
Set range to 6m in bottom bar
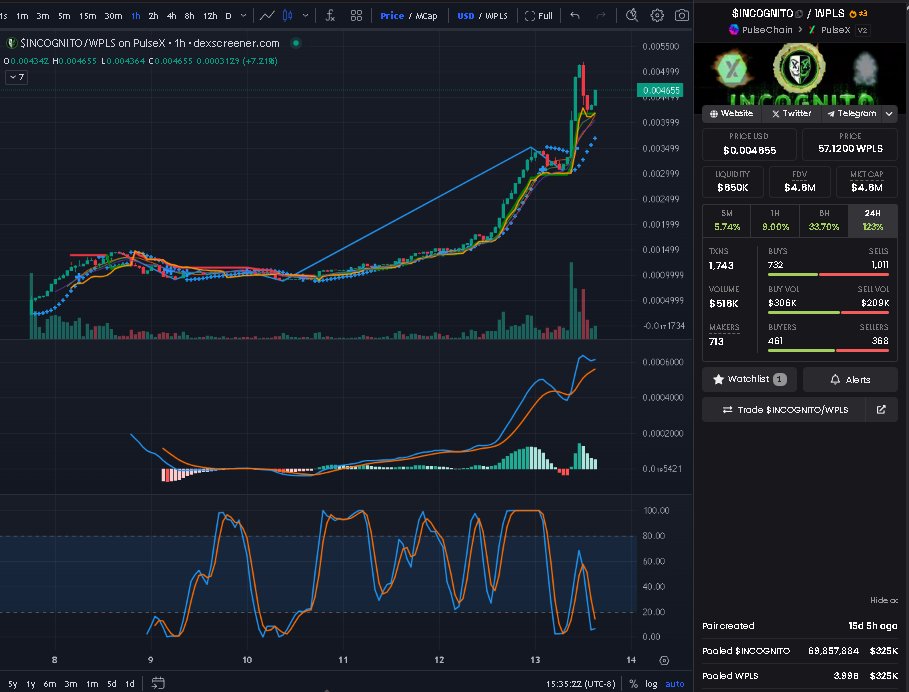[x=50, y=684]
